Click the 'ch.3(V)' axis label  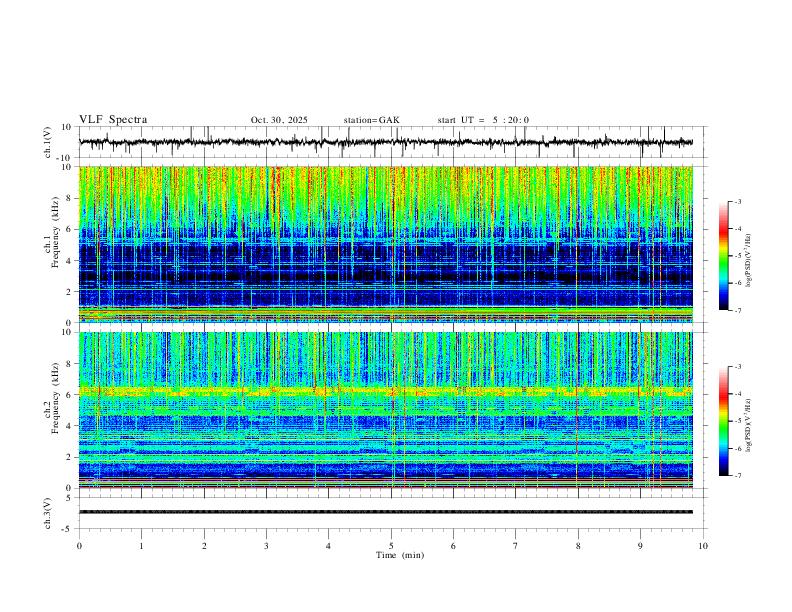coord(48,513)
